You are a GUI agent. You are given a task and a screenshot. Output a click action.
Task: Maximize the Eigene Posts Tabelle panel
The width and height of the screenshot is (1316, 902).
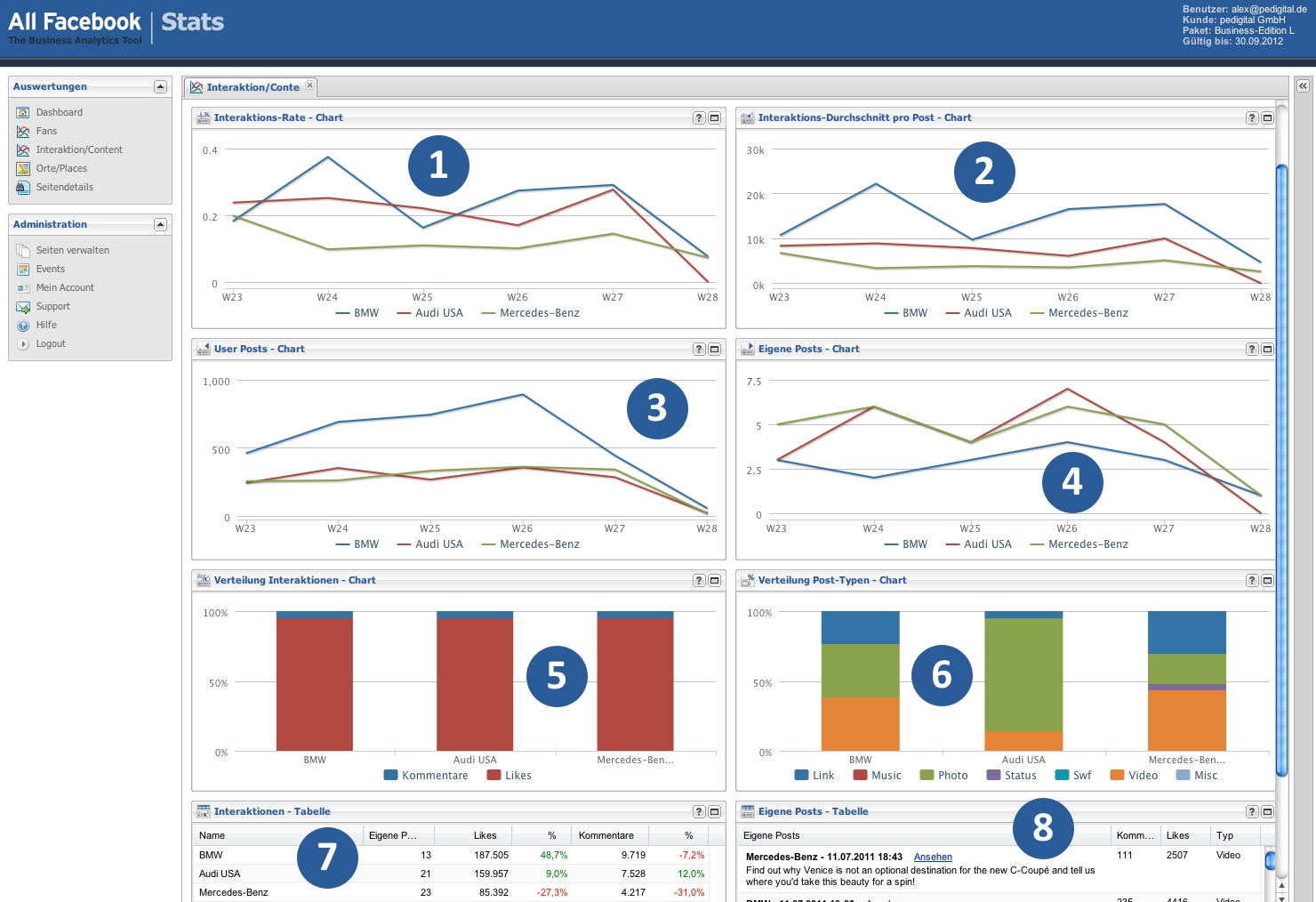1267,811
